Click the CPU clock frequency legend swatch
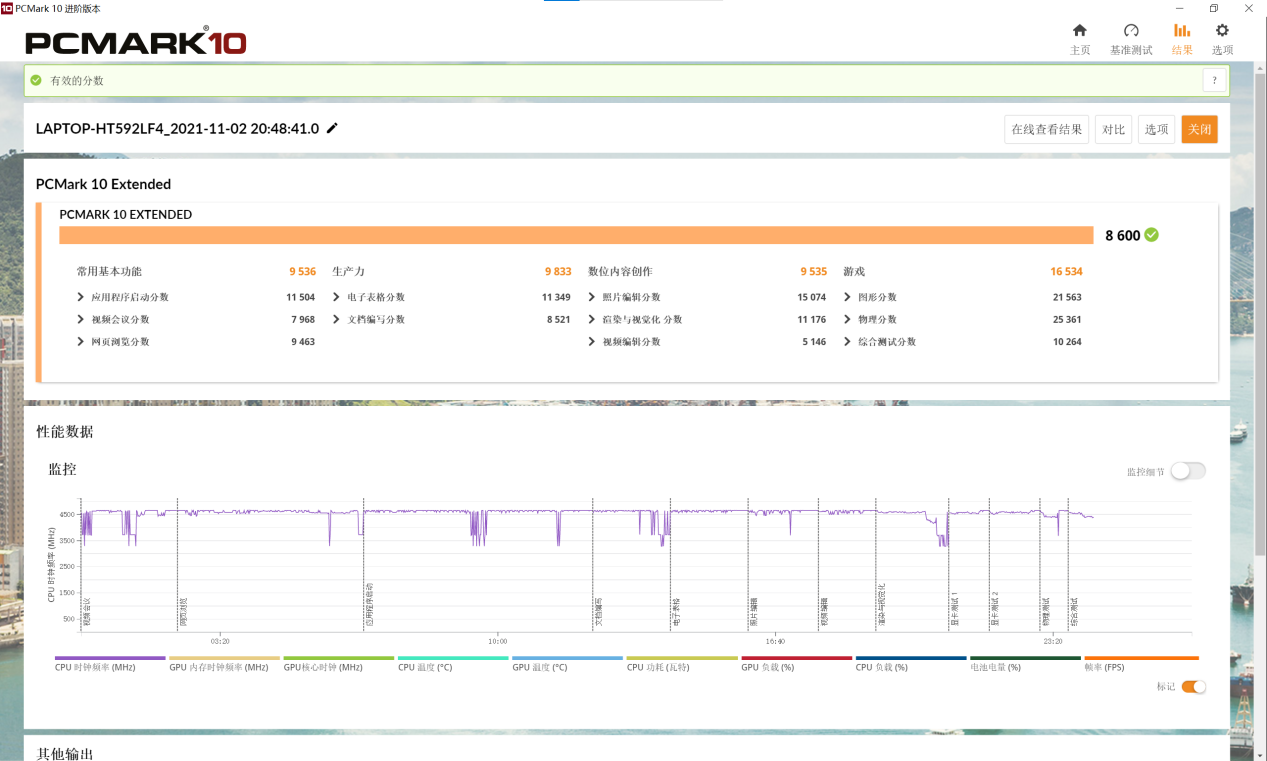The image size is (1267, 761). coord(110,658)
